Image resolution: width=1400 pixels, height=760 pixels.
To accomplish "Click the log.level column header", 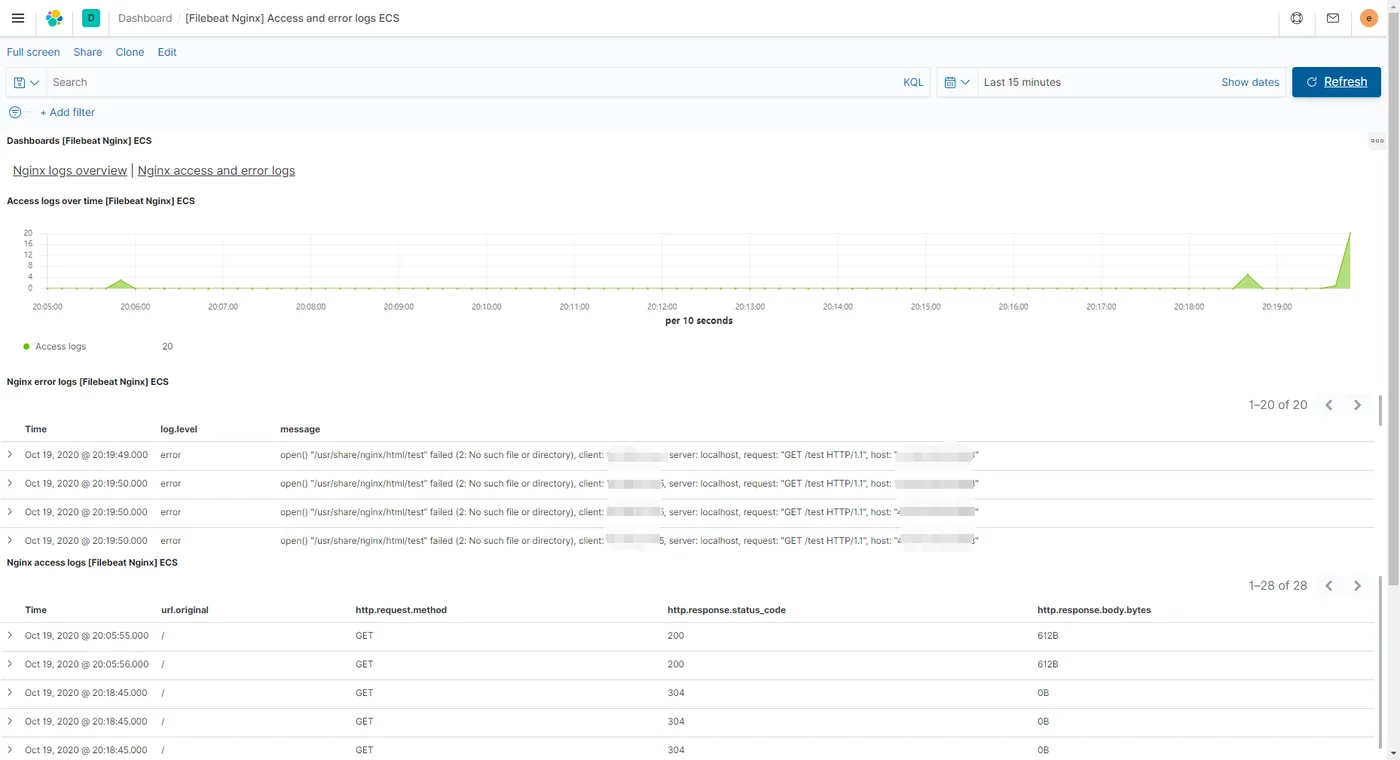I will 179,429.
